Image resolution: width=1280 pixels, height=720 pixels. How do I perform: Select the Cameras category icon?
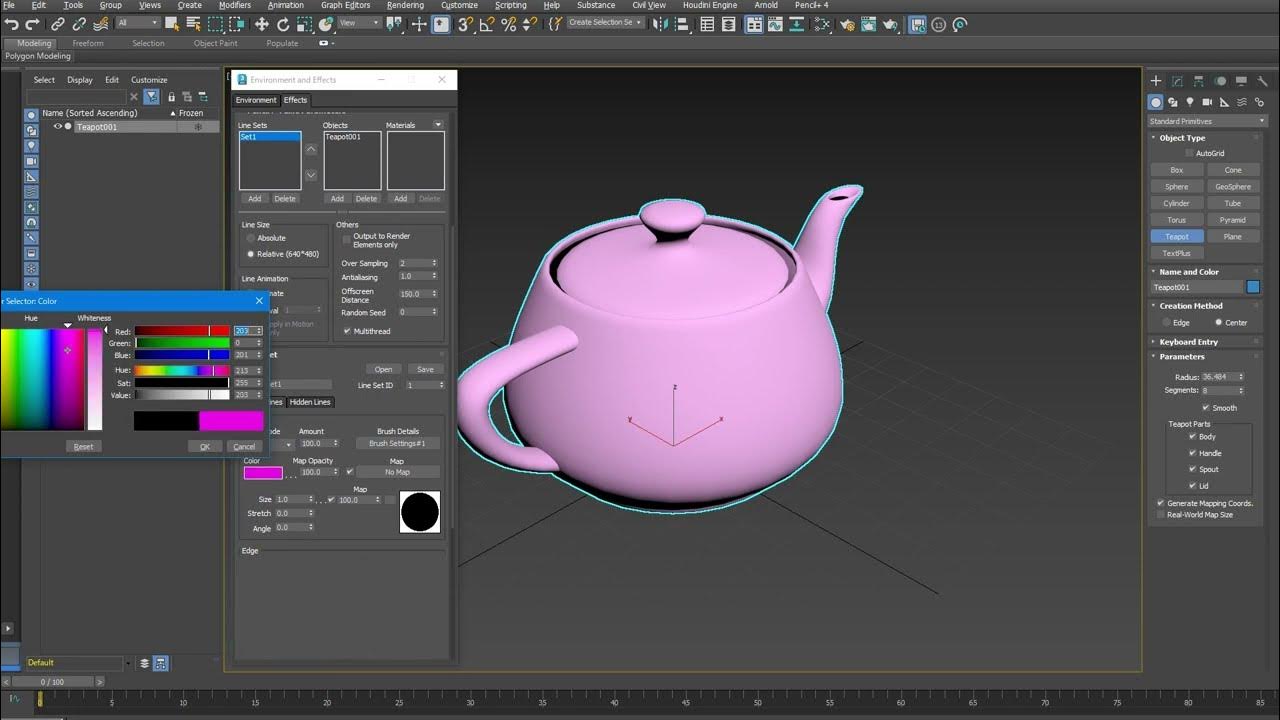tap(1207, 102)
